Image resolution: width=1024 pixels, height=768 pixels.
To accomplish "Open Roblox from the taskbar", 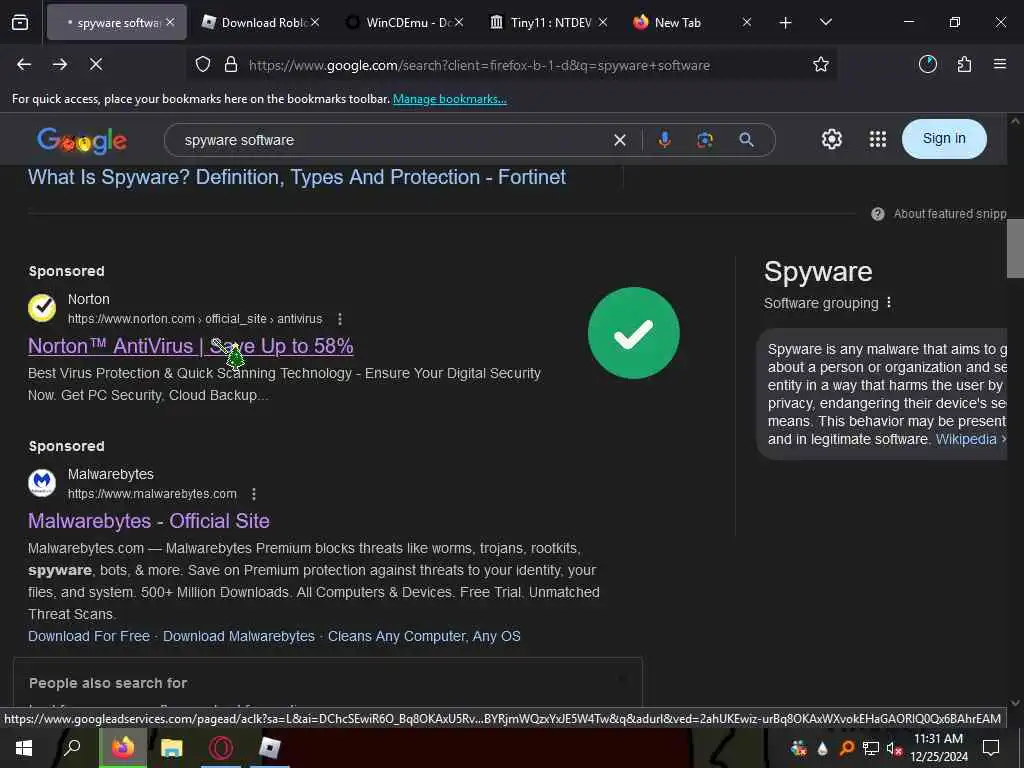I will click(x=270, y=748).
